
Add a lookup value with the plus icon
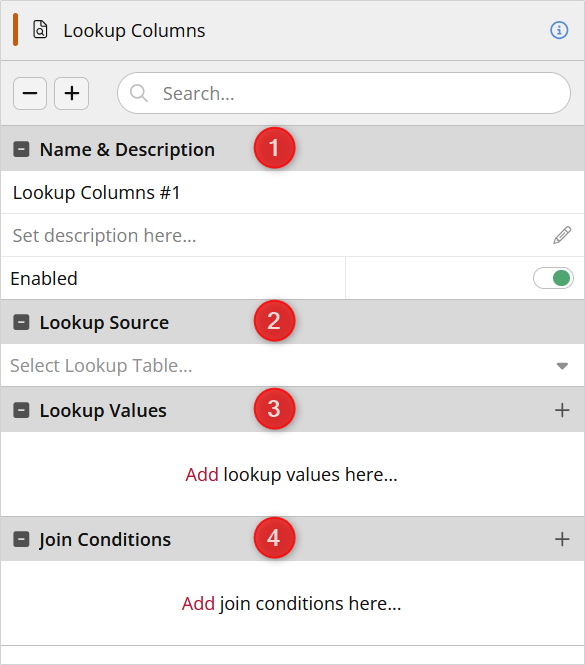tap(562, 410)
